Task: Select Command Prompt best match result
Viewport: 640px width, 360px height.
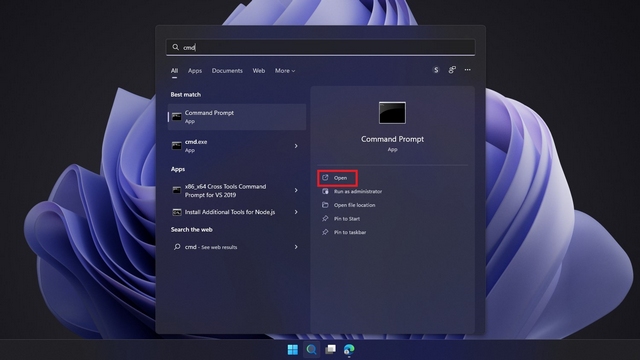Action: click(237, 117)
